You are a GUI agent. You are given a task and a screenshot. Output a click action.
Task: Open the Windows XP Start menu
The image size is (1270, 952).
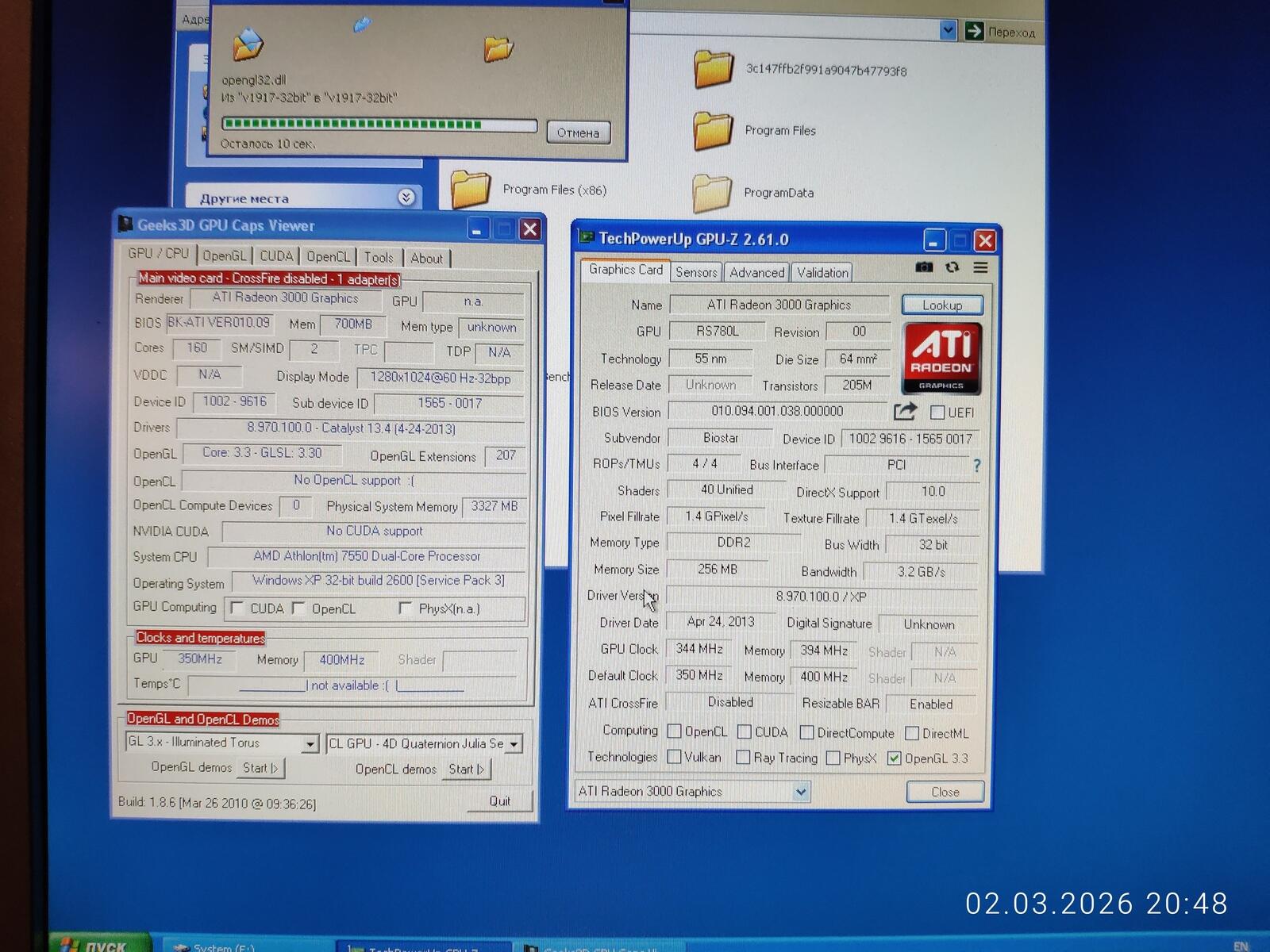[x=99, y=943]
